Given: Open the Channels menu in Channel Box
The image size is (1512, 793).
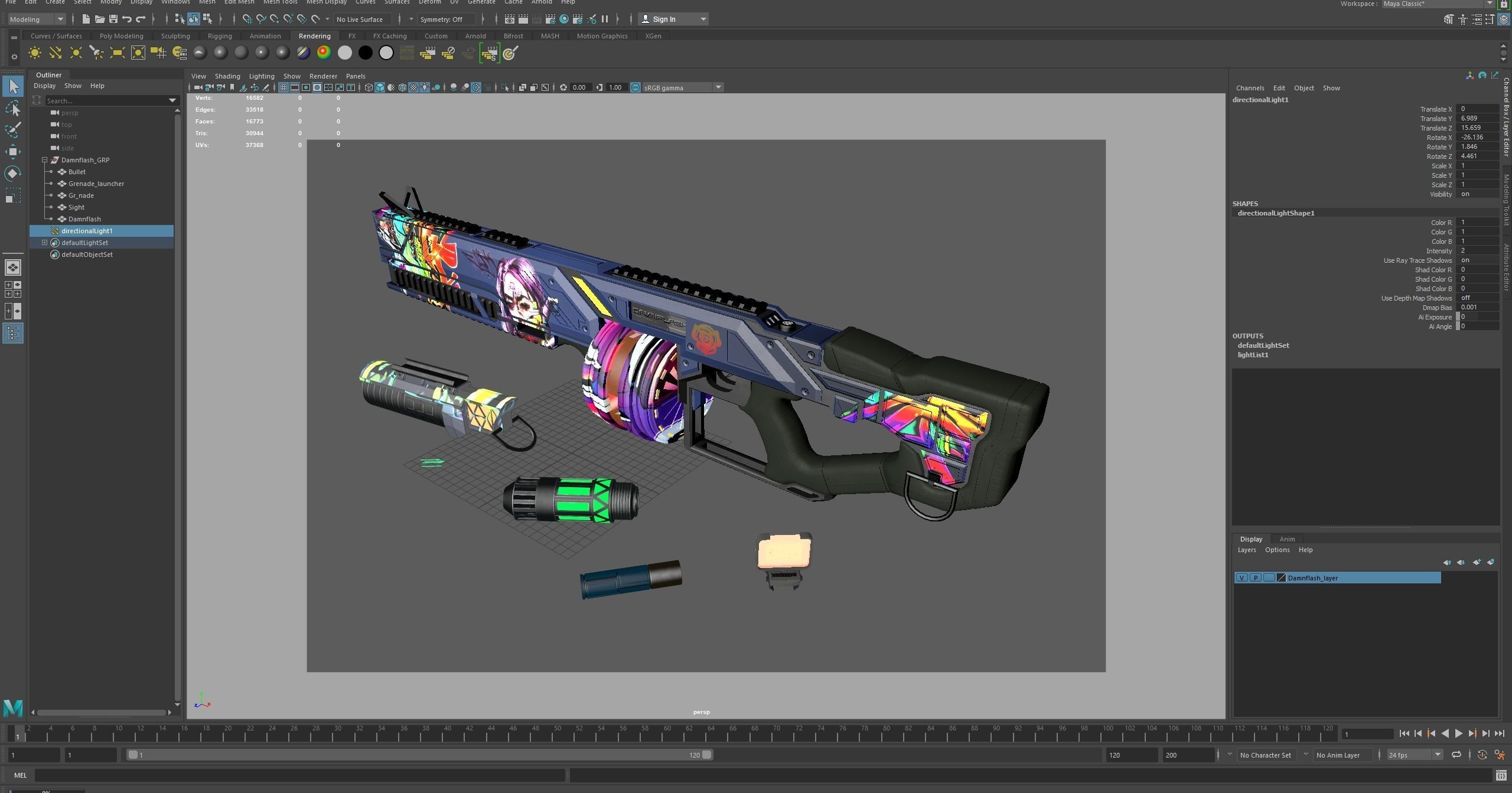Looking at the screenshot, I should 1250,88.
